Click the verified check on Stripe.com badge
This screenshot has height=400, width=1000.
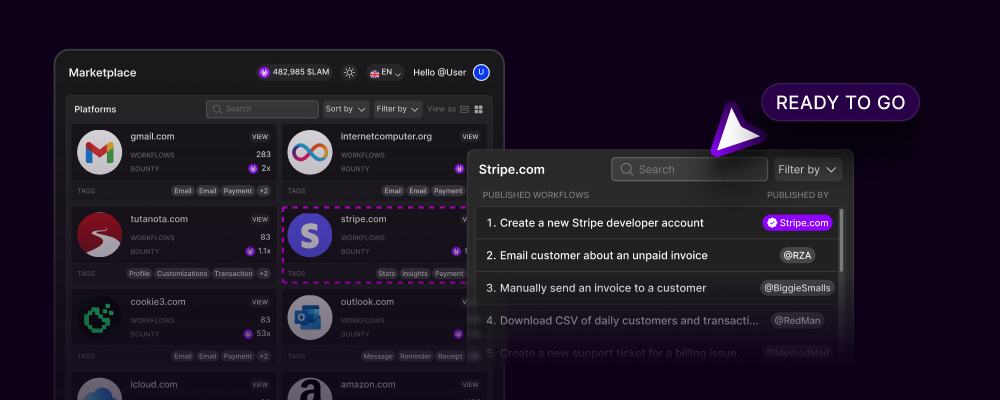(772, 223)
